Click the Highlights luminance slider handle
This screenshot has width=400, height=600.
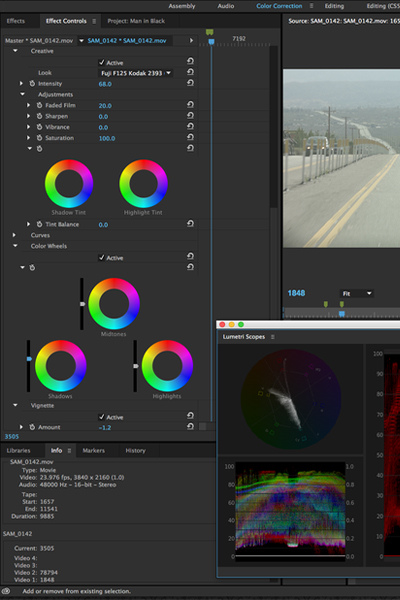tap(136, 366)
